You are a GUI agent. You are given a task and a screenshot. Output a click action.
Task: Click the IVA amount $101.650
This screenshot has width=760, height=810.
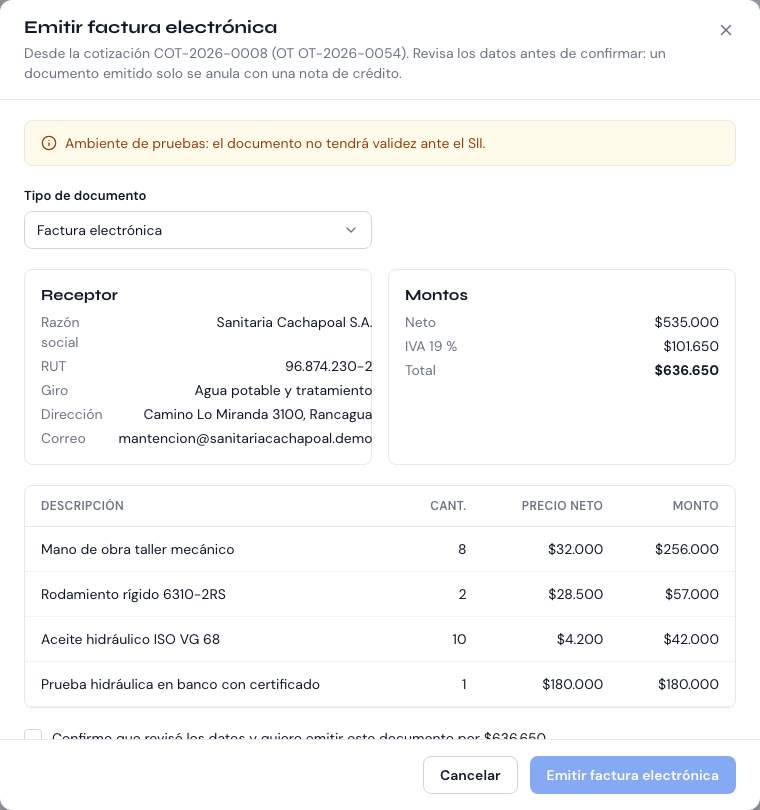[x=691, y=346]
